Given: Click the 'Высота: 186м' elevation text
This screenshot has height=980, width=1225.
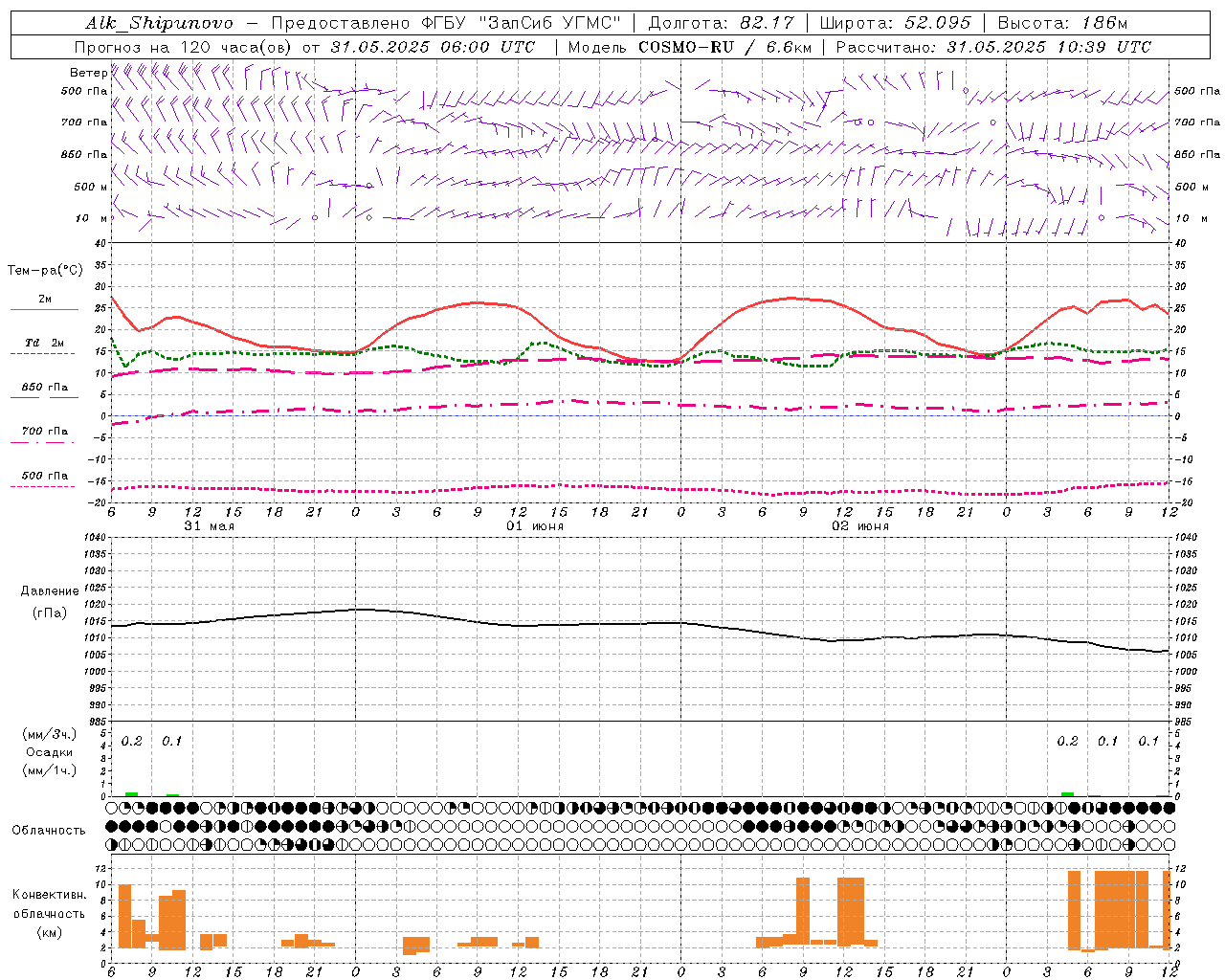Looking at the screenshot, I should tap(1062, 23).
